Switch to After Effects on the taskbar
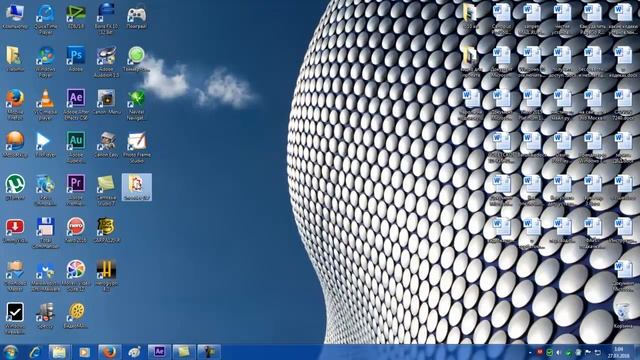640x360 pixels. [159, 351]
